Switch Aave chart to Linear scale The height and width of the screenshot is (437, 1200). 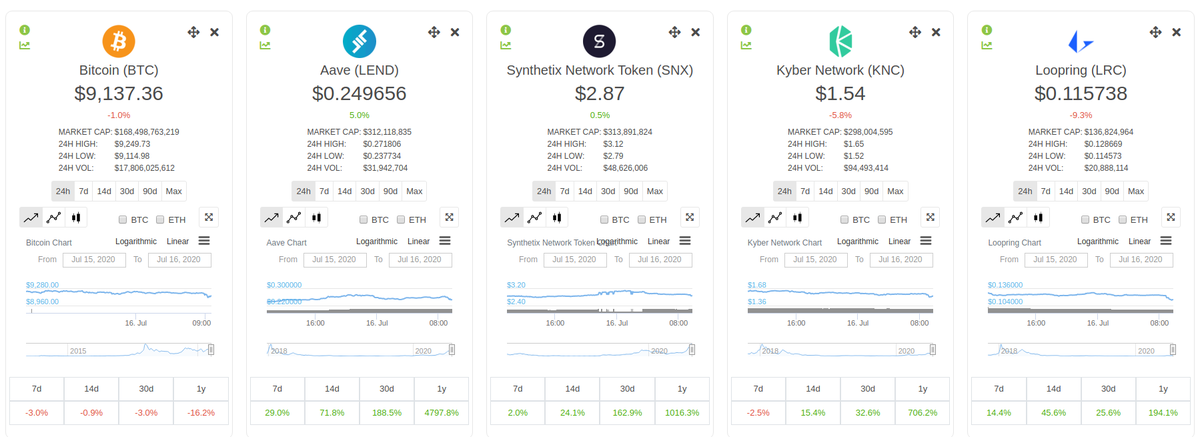418,241
